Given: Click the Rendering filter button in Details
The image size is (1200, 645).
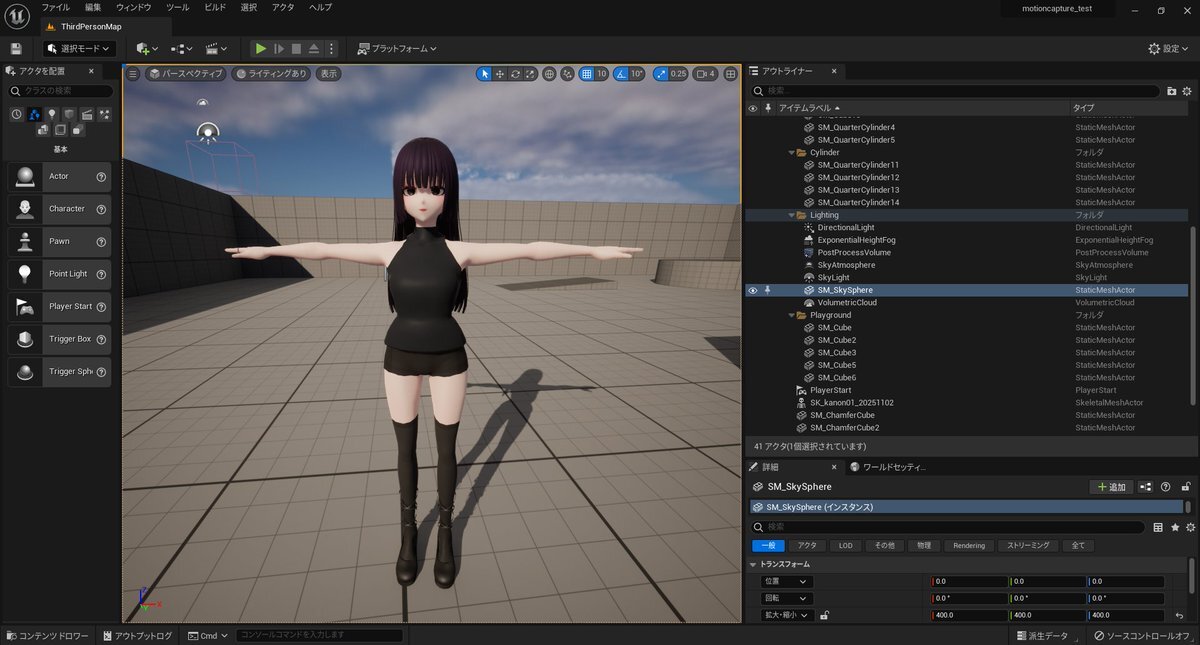Looking at the screenshot, I should pyautogui.click(x=968, y=546).
